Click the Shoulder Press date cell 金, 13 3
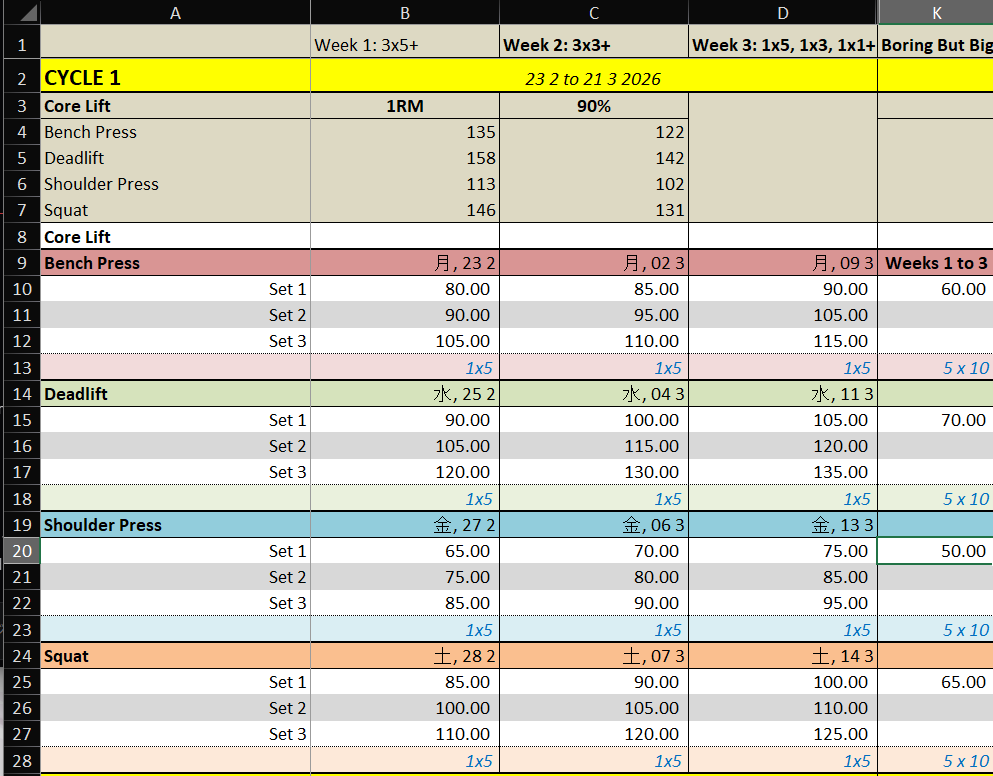 coord(783,525)
